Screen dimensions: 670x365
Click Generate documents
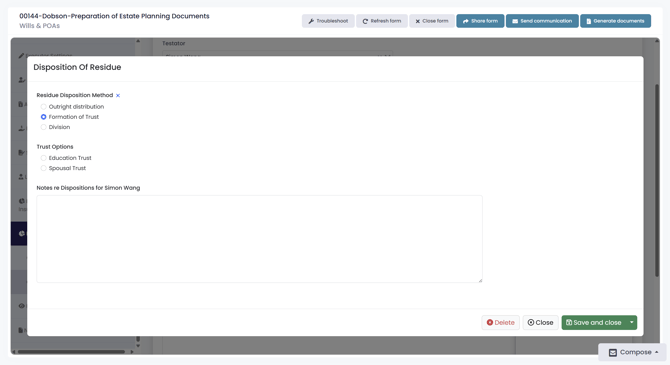click(615, 21)
